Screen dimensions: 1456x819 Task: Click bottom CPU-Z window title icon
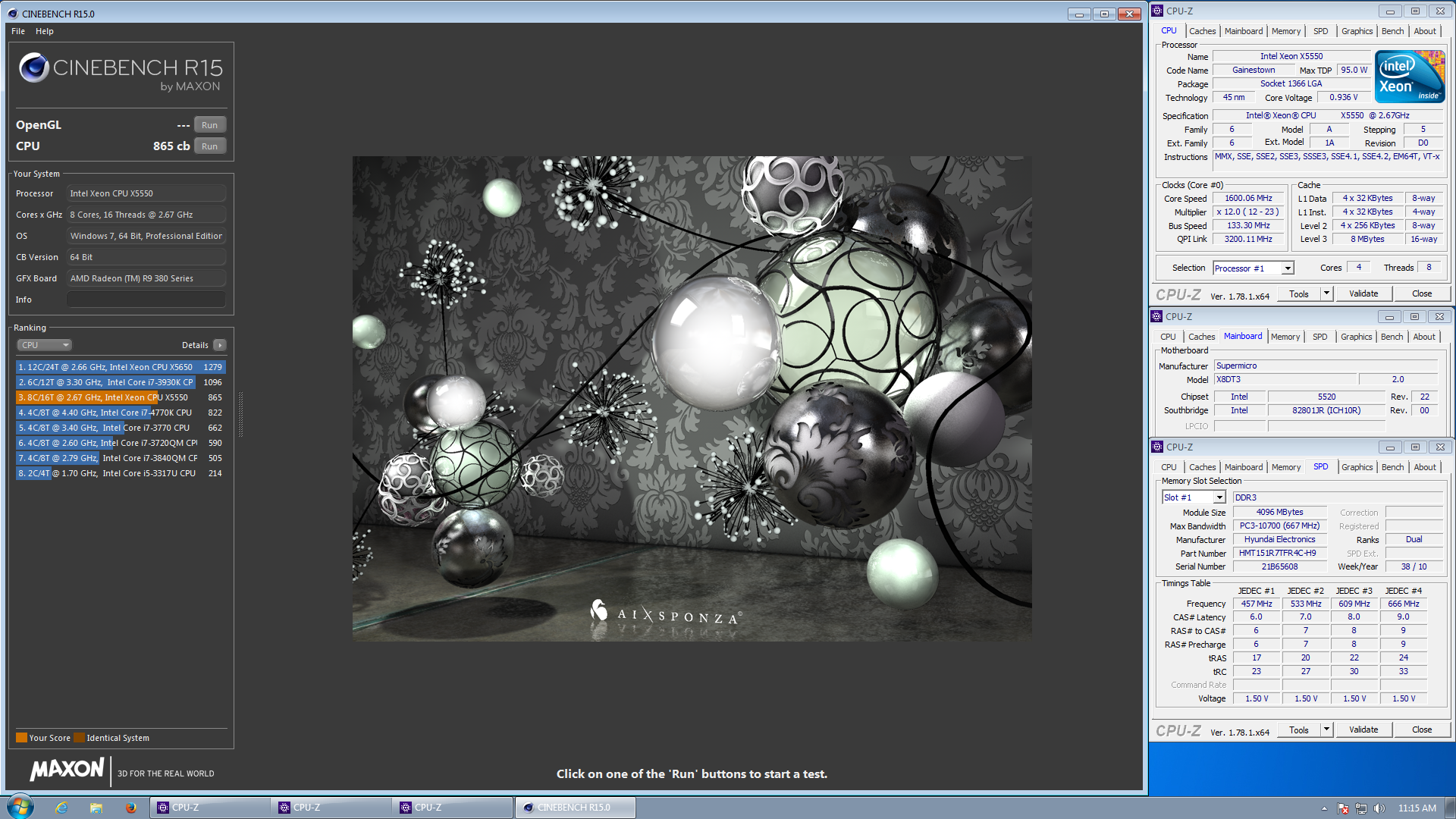point(1157,447)
